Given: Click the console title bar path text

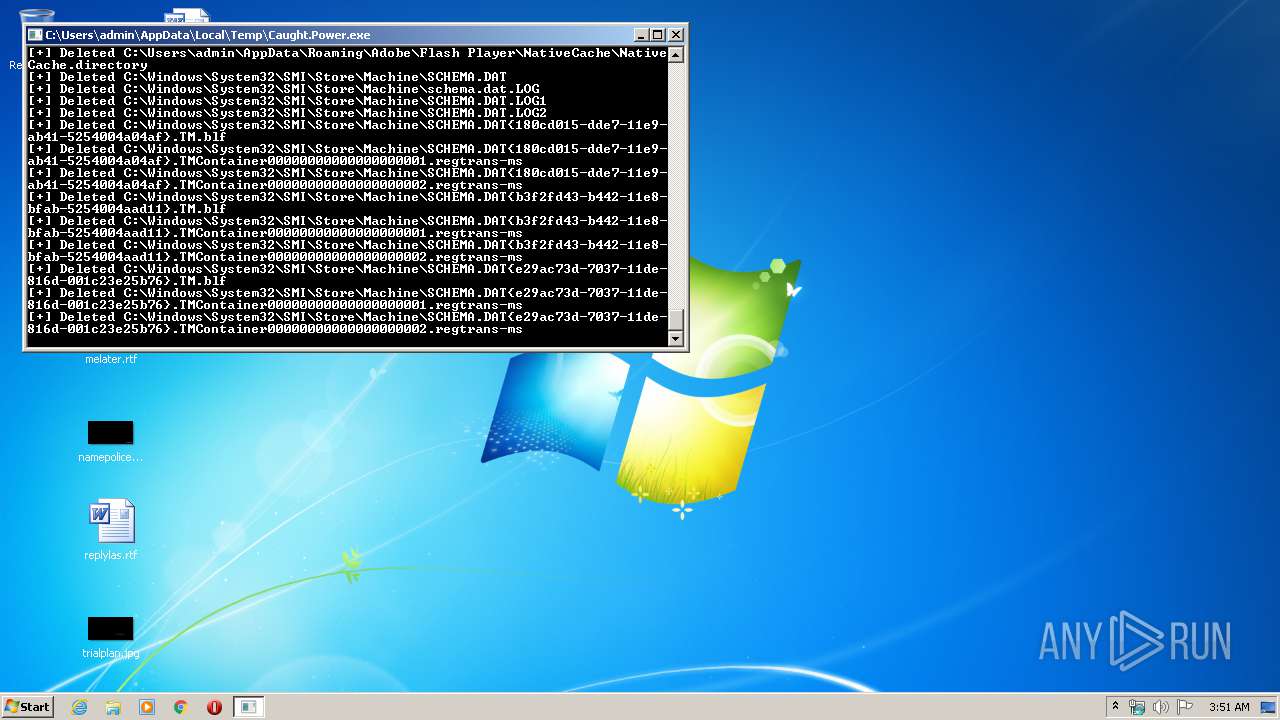Looking at the screenshot, I should [207, 34].
